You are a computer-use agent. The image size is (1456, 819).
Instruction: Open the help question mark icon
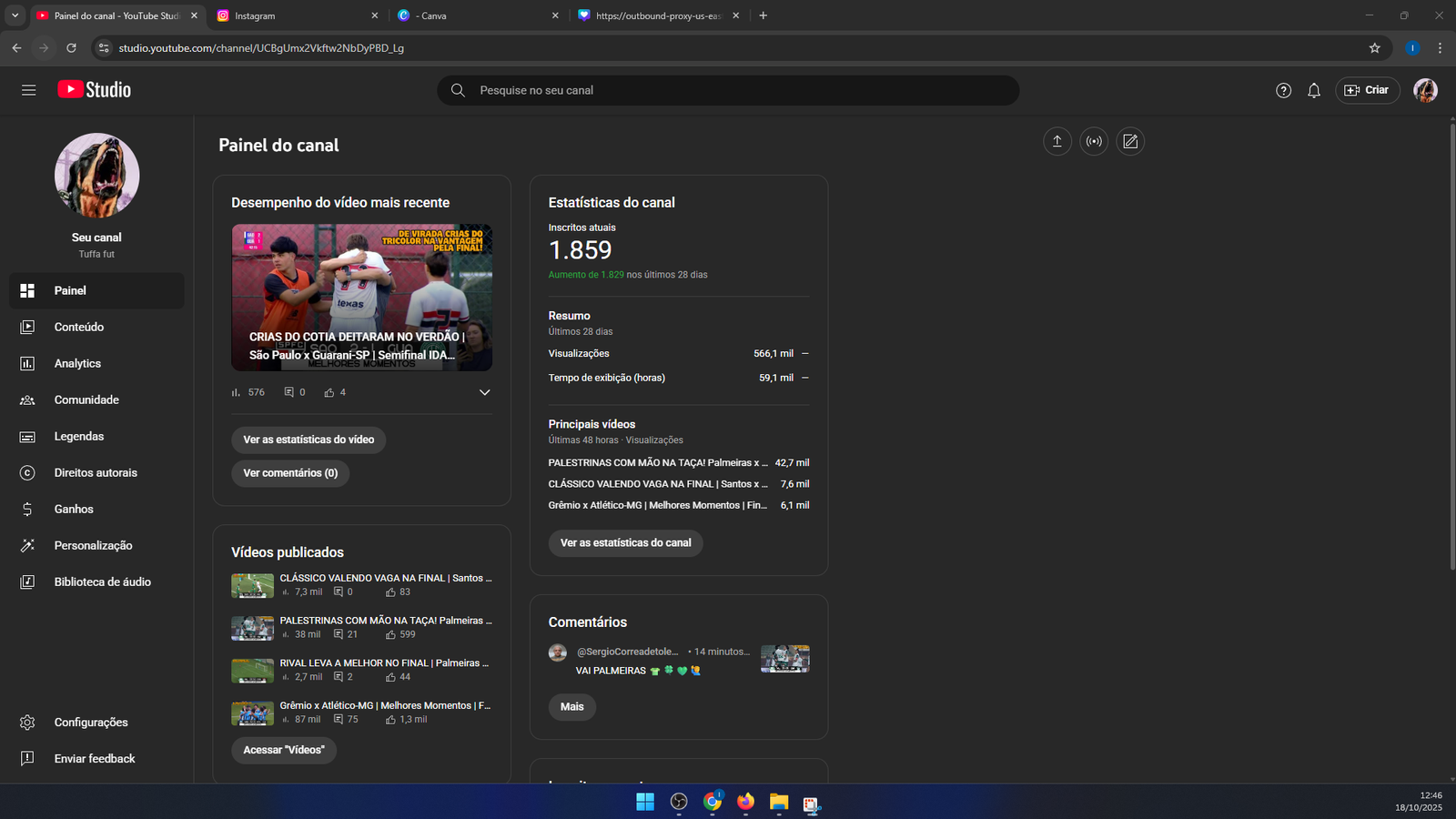pos(1283,90)
